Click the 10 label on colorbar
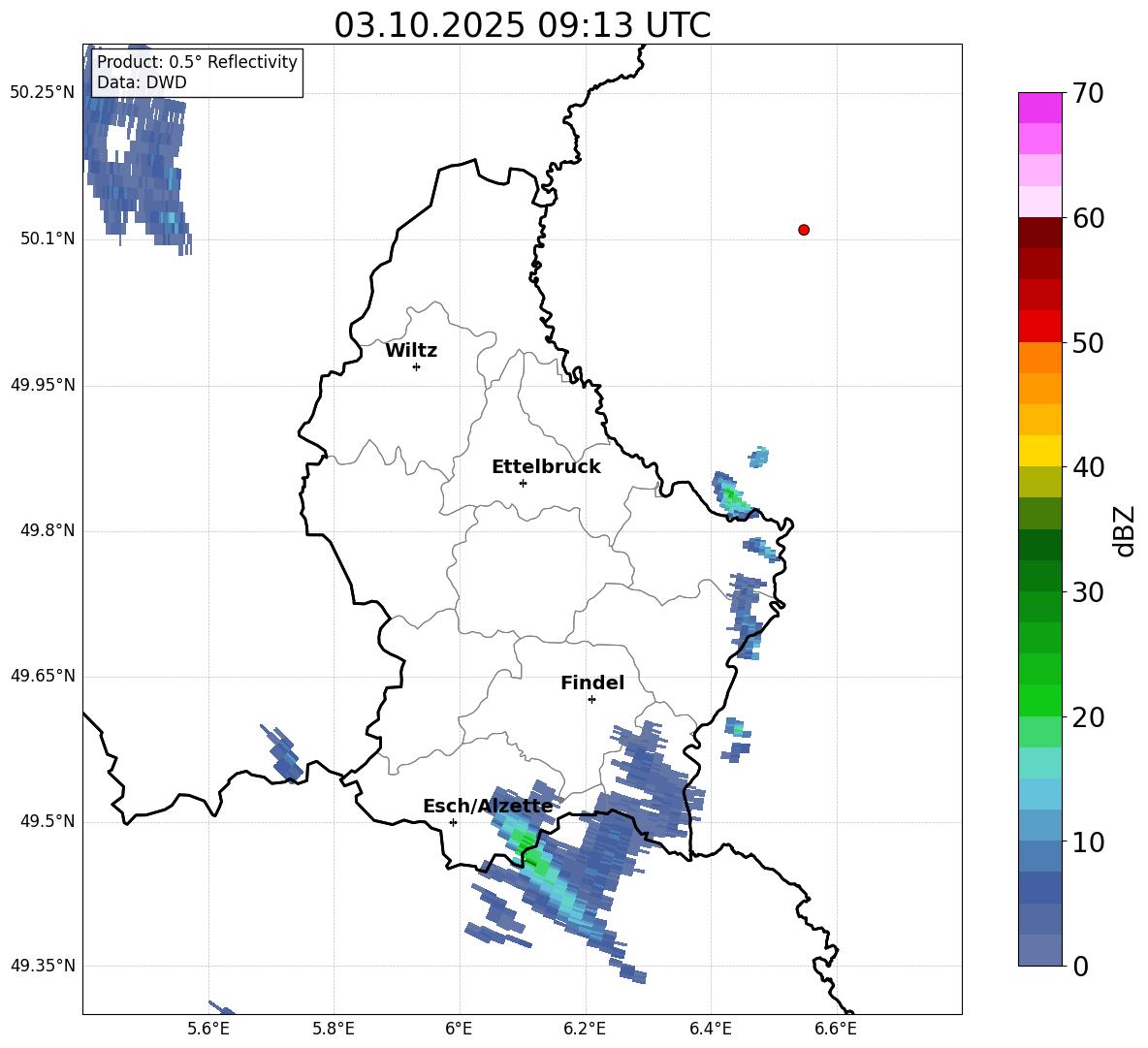The height and width of the screenshot is (1048, 1148). pyautogui.click(x=1087, y=842)
